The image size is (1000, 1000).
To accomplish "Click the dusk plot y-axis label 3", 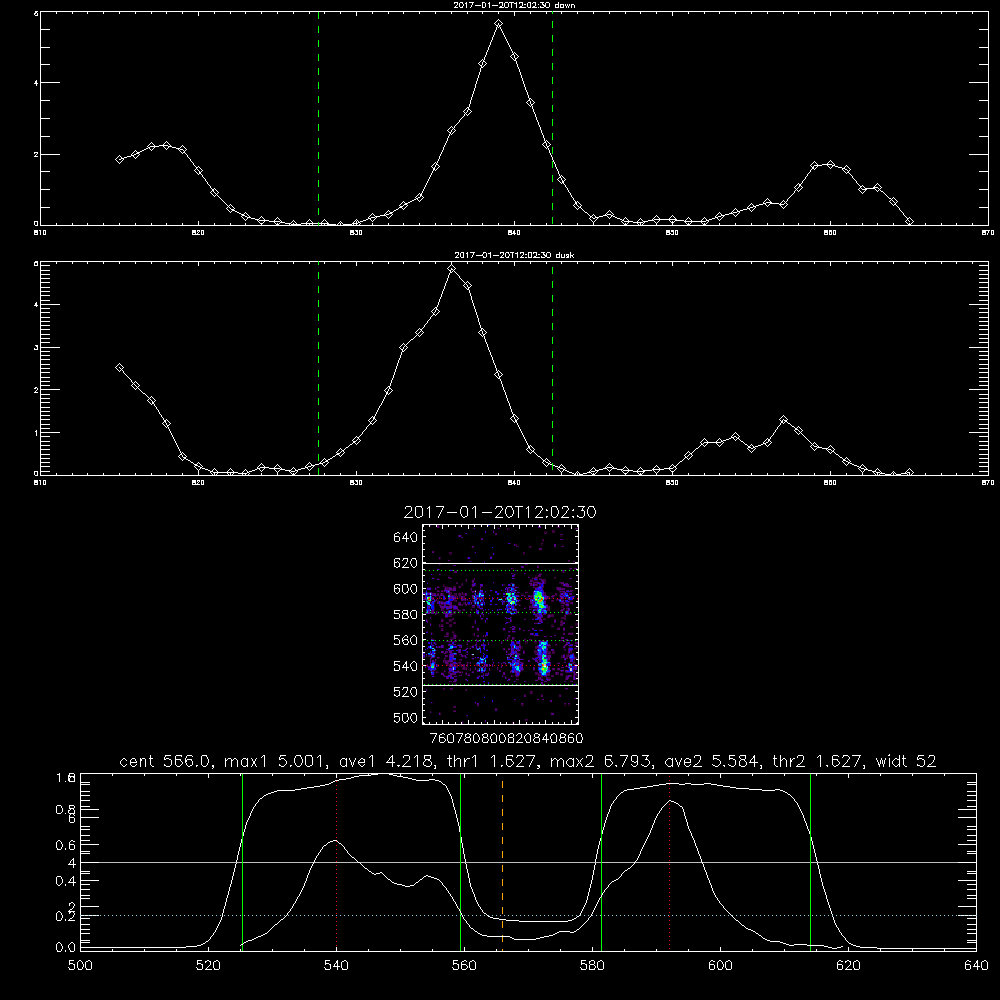I will pyautogui.click(x=36, y=348).
